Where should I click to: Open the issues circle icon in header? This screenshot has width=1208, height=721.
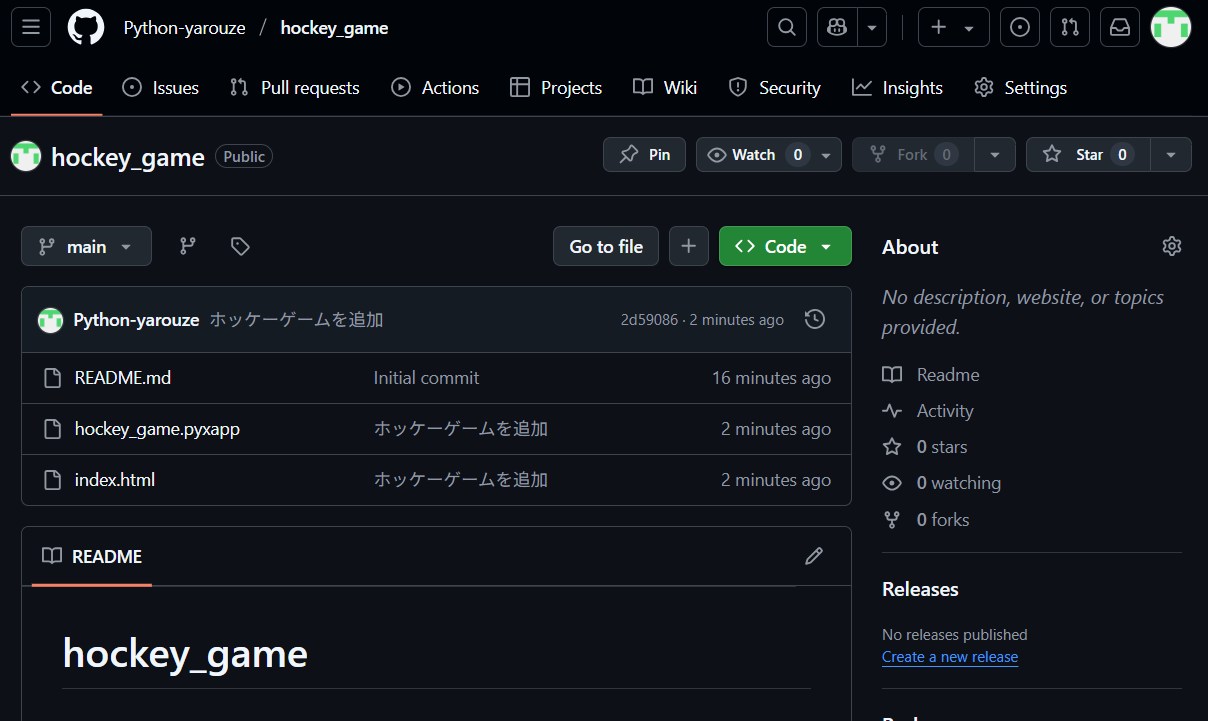1020,27
